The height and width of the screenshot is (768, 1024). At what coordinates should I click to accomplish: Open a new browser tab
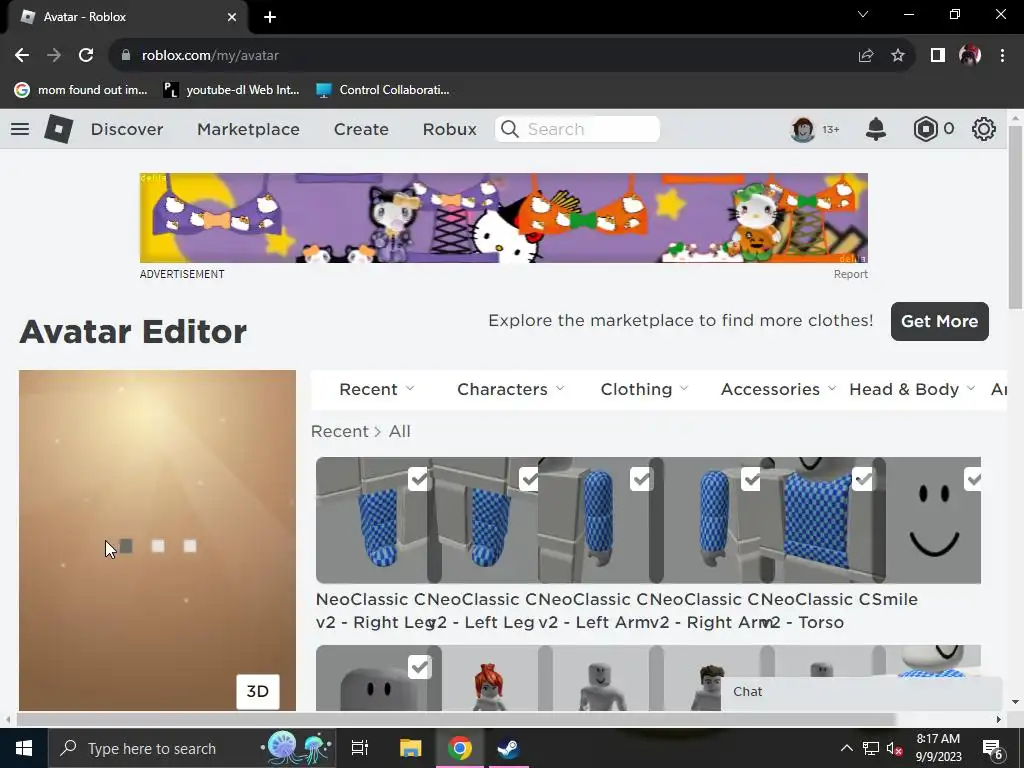pos(270,17)
